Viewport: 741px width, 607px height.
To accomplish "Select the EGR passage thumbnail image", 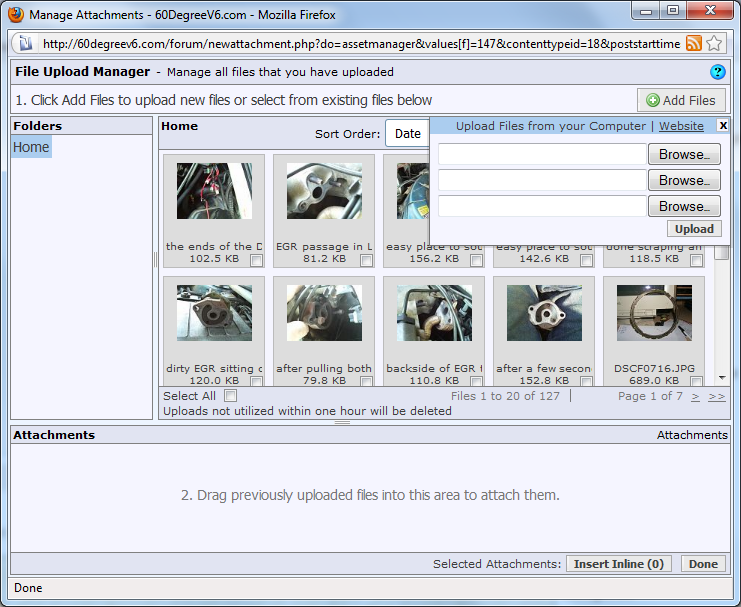I will click(324, 191).
